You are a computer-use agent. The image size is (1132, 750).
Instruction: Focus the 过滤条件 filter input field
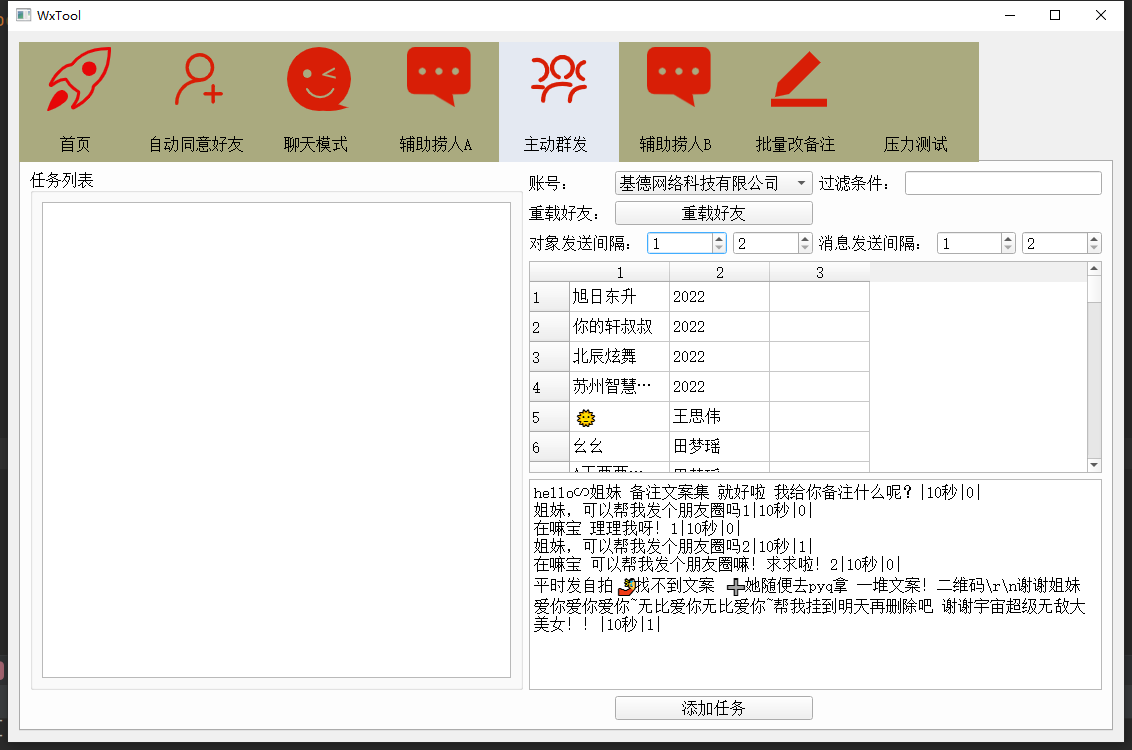click(x=1002, y=184)
